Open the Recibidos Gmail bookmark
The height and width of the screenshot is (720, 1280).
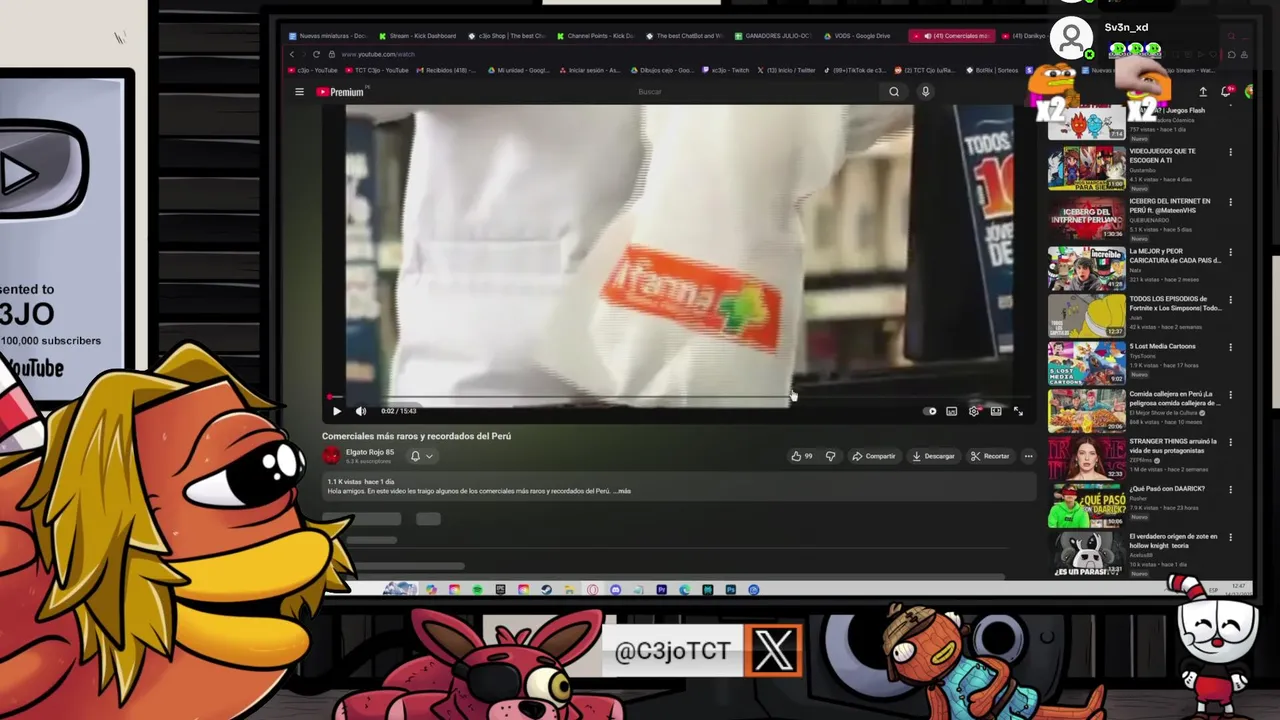click(x=446, y=70)
